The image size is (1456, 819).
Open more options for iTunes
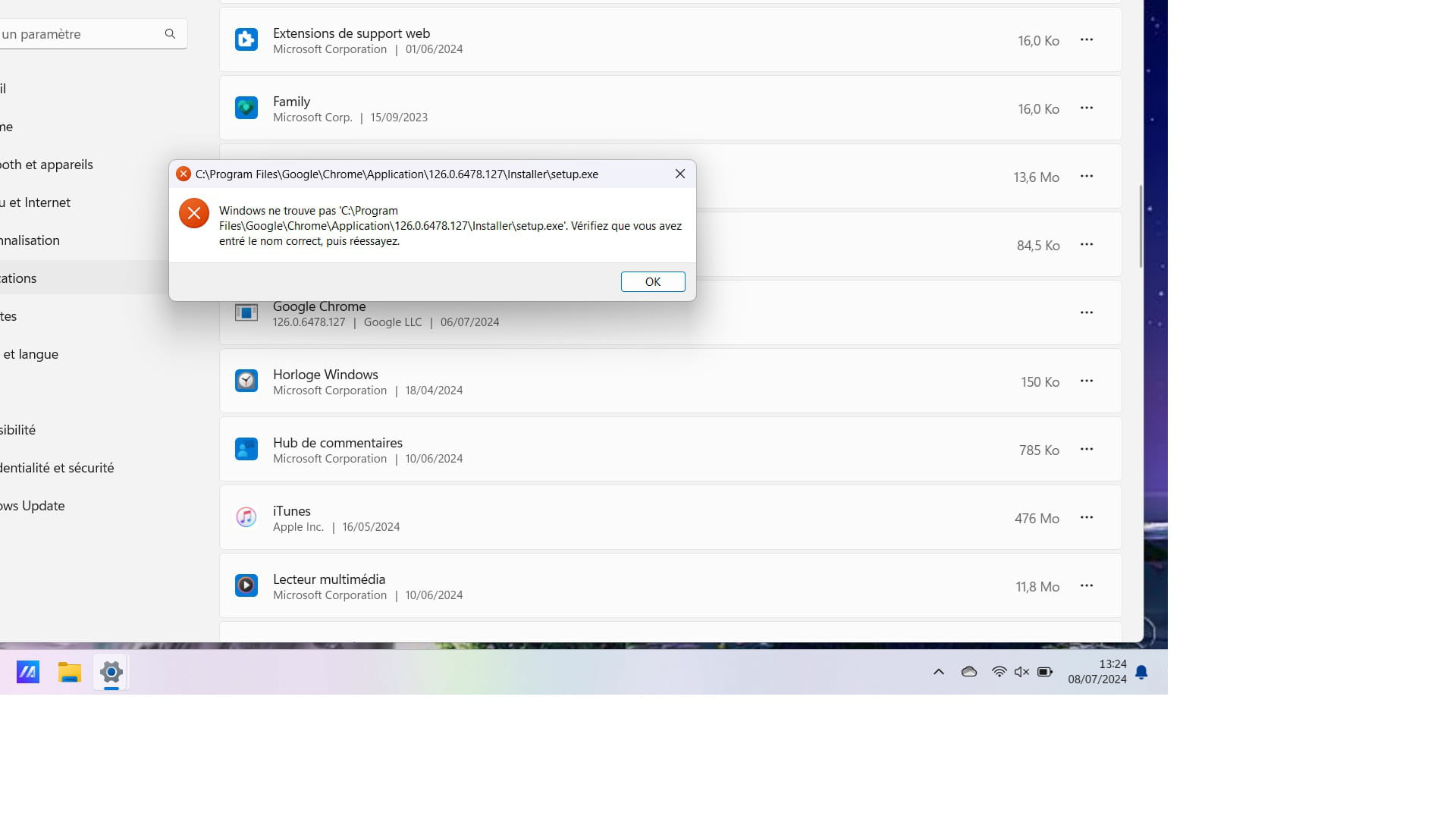1087,517
